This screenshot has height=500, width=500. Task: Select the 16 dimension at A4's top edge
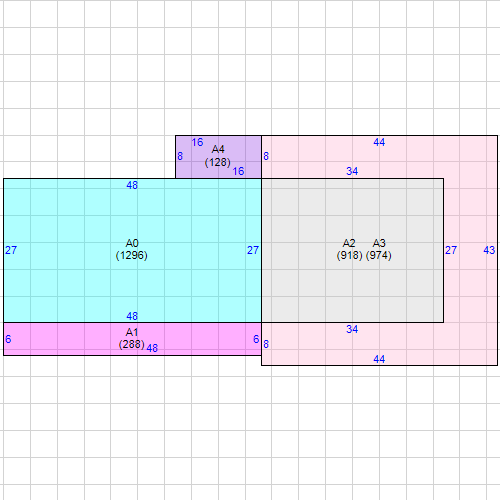[x=197, y=142]
